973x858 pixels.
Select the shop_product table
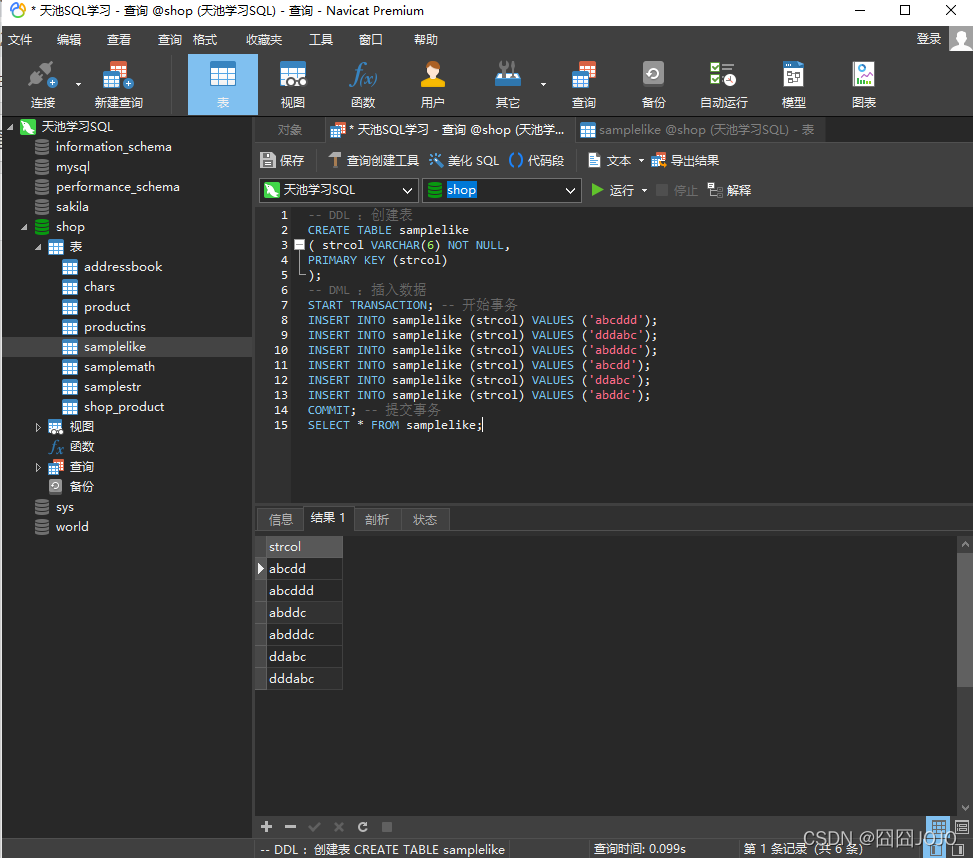124,407
